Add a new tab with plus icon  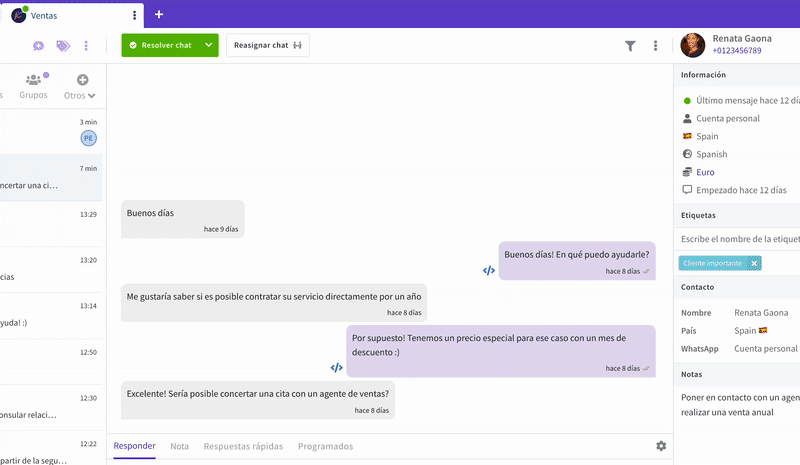[x=159, y=14]
